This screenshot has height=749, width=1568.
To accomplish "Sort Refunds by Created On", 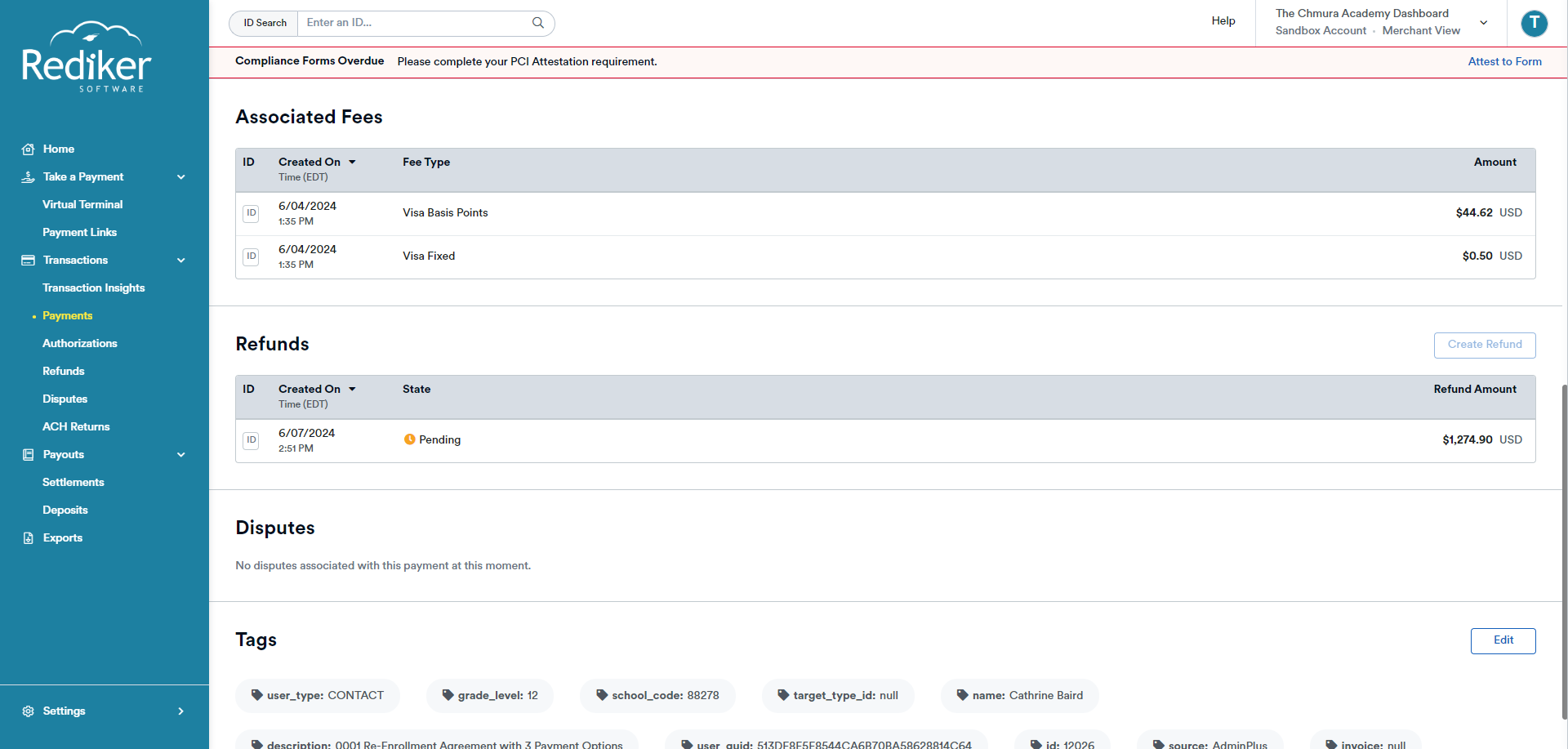I will (x=317, y=389).
